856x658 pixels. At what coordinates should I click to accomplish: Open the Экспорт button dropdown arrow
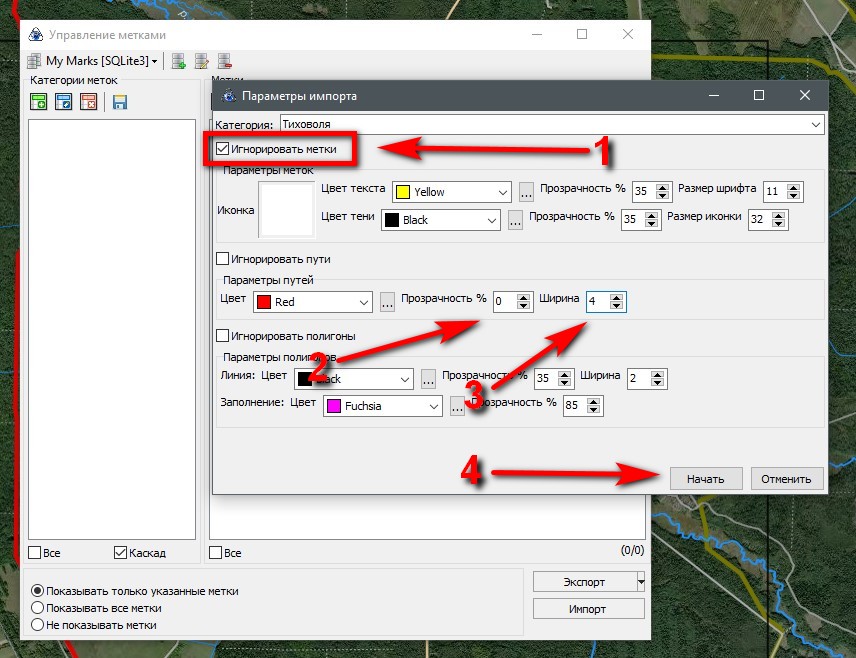click(x=641, y=582)
